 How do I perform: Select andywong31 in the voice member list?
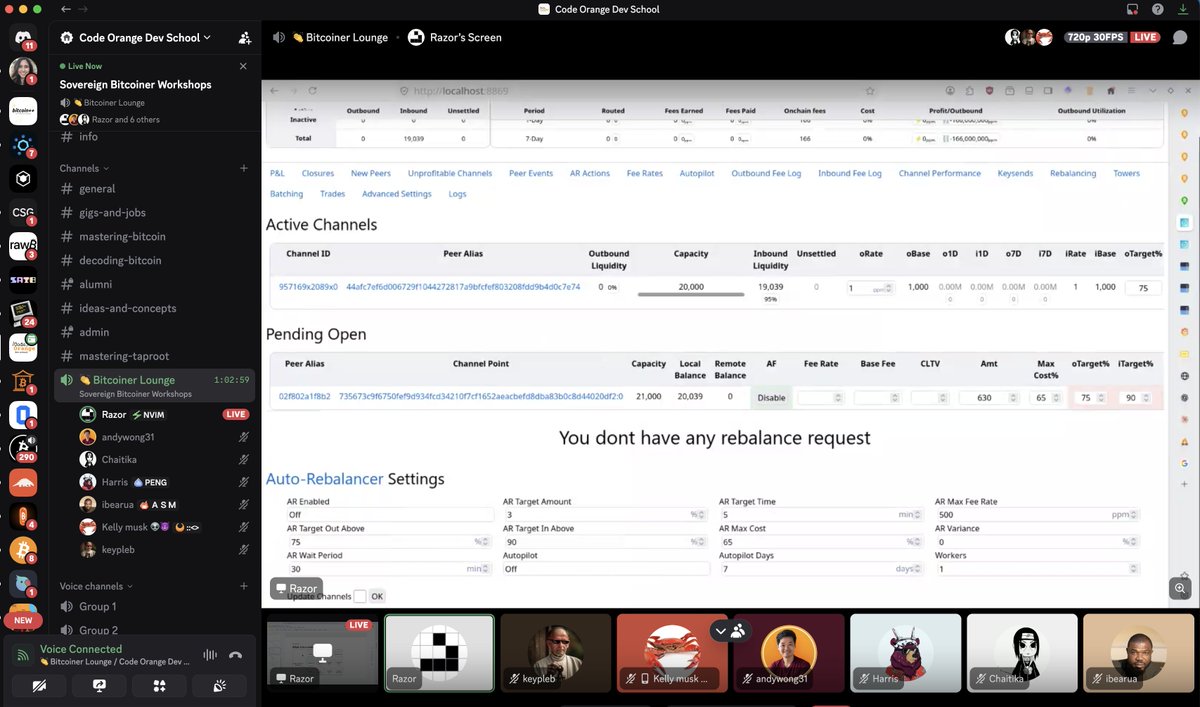165,437
